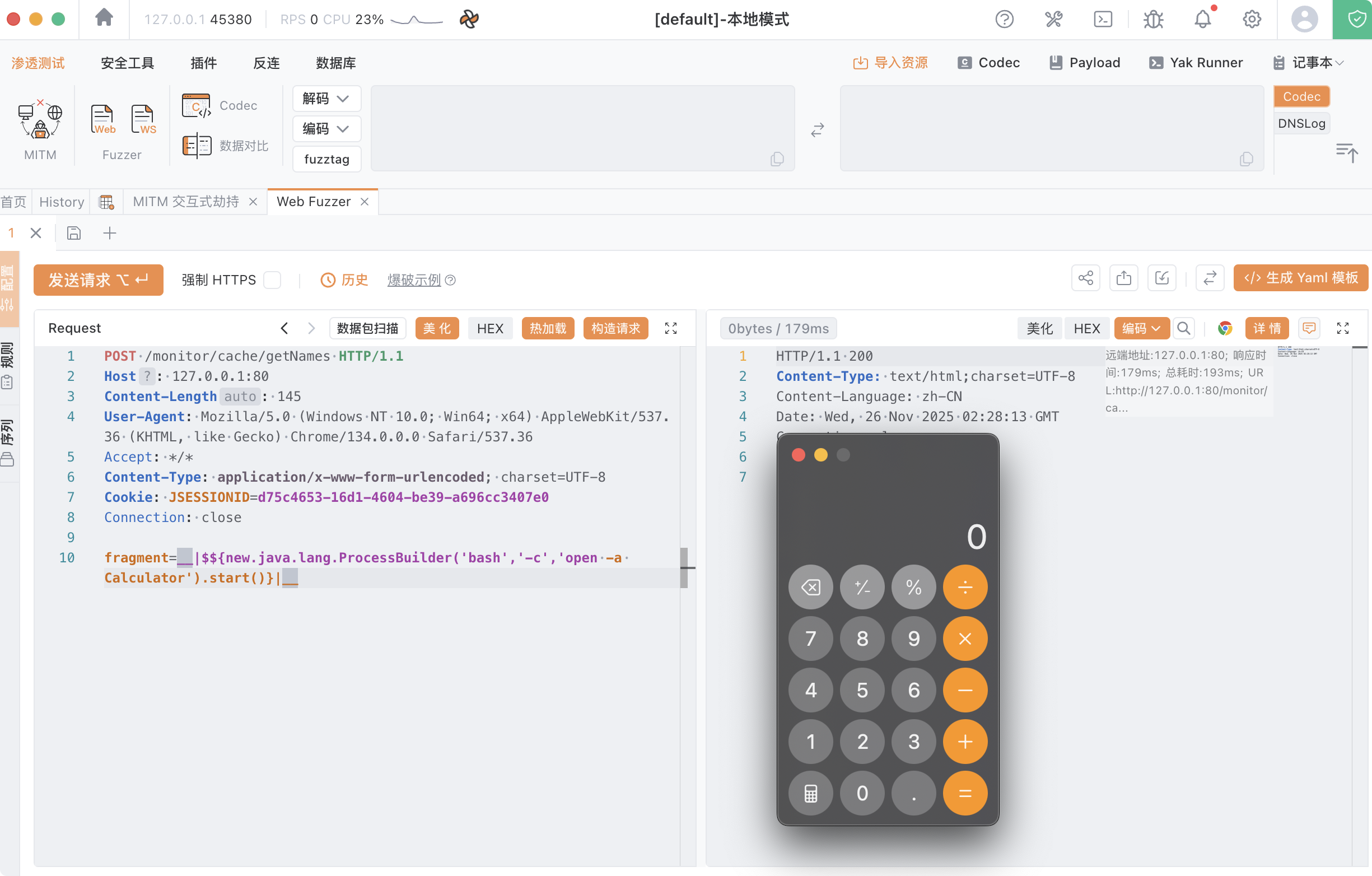The image size is (1372, 876).
Task: Open the 爆破示例 link
Action: coord(414,280)
